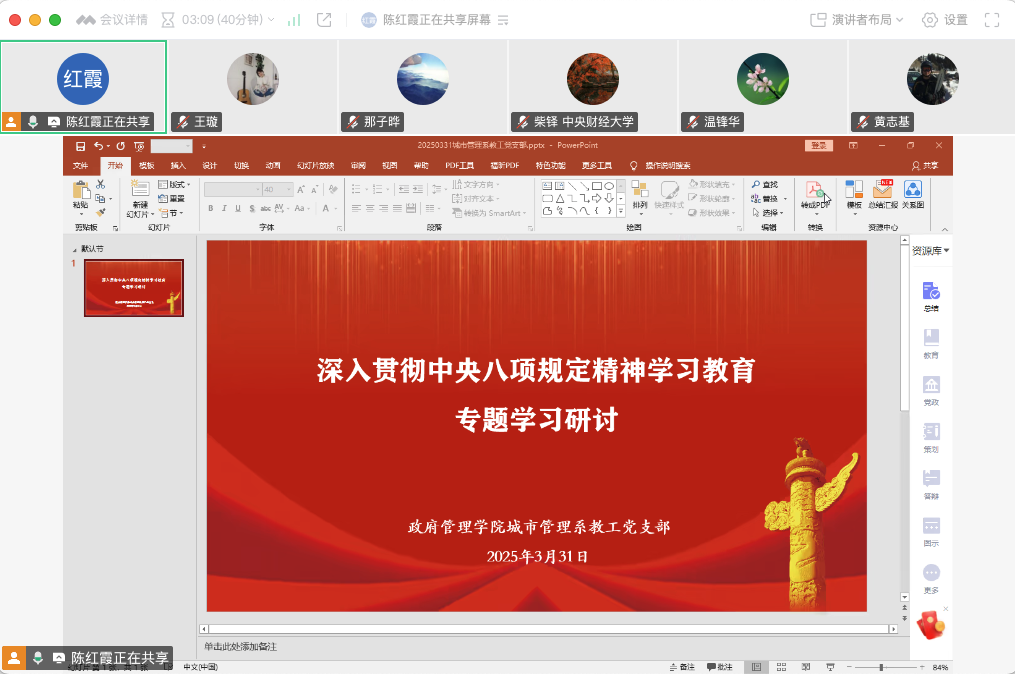Click the 关系图 icon in ribbon
The image size is (1015, 674).
click(x=912, y=194)
